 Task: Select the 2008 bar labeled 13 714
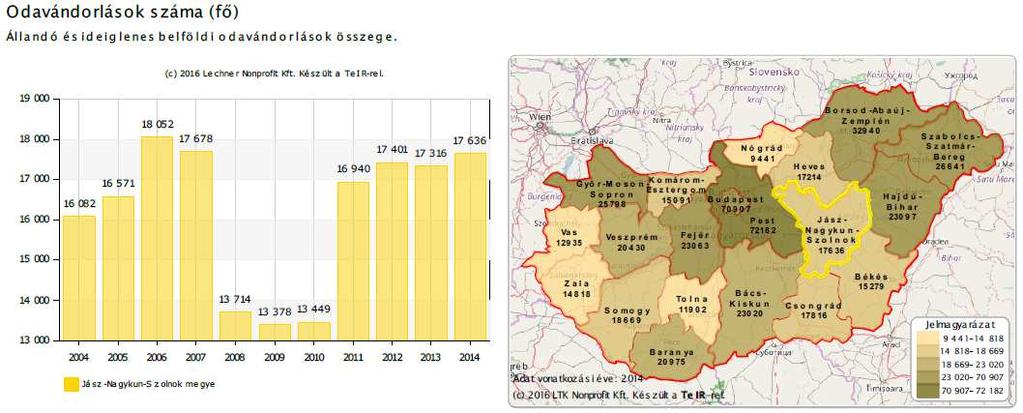click(x=236, y=326)
